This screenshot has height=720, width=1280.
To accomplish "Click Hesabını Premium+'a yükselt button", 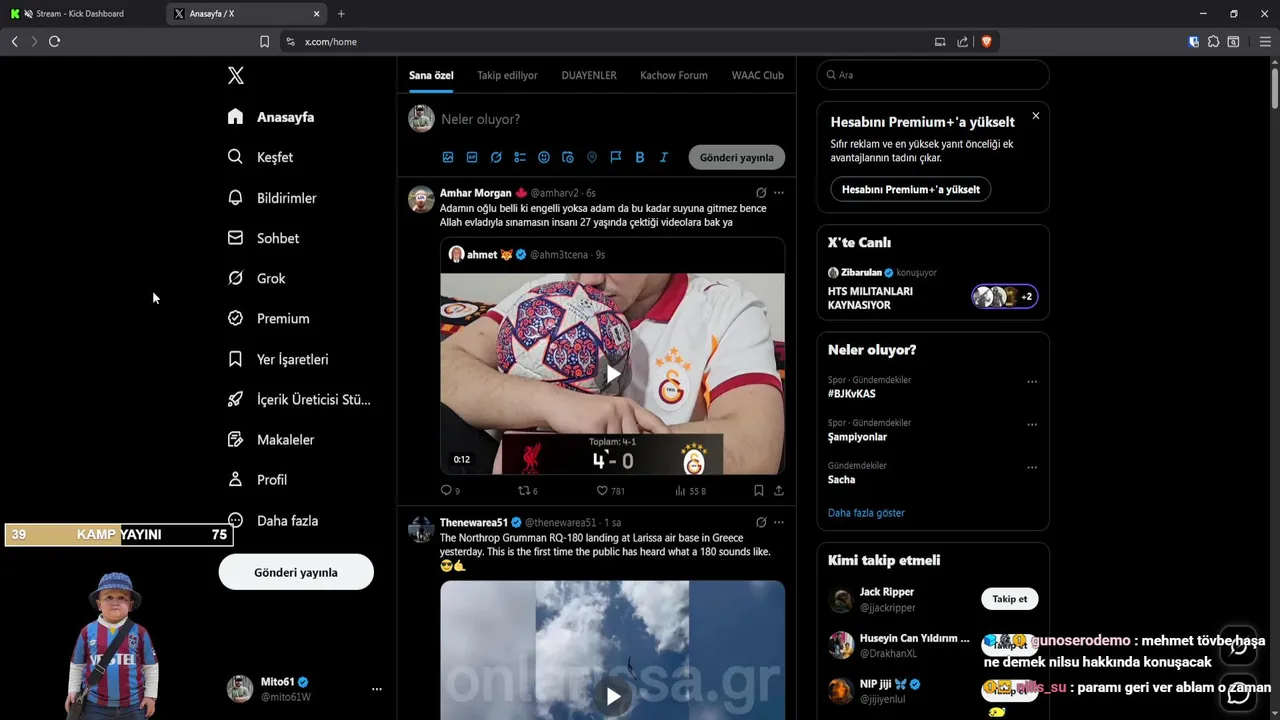I will pos(910,189).
